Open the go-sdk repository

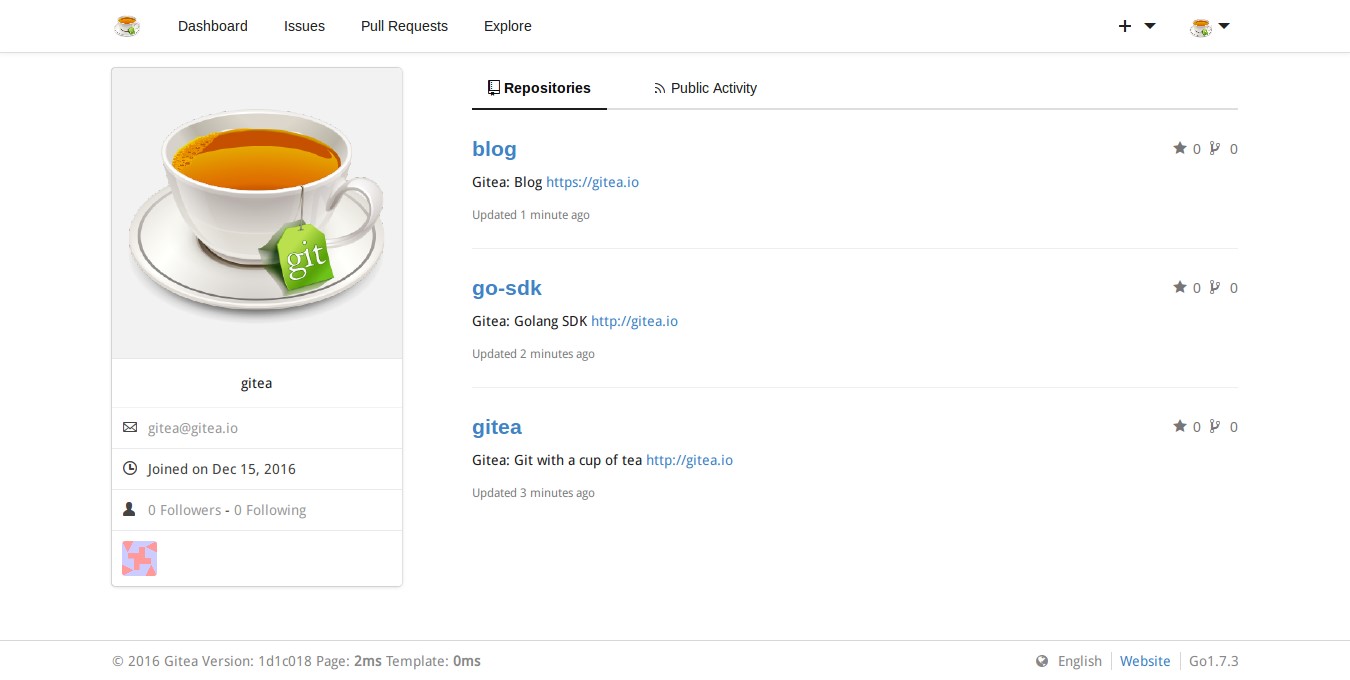coord(506,288)
